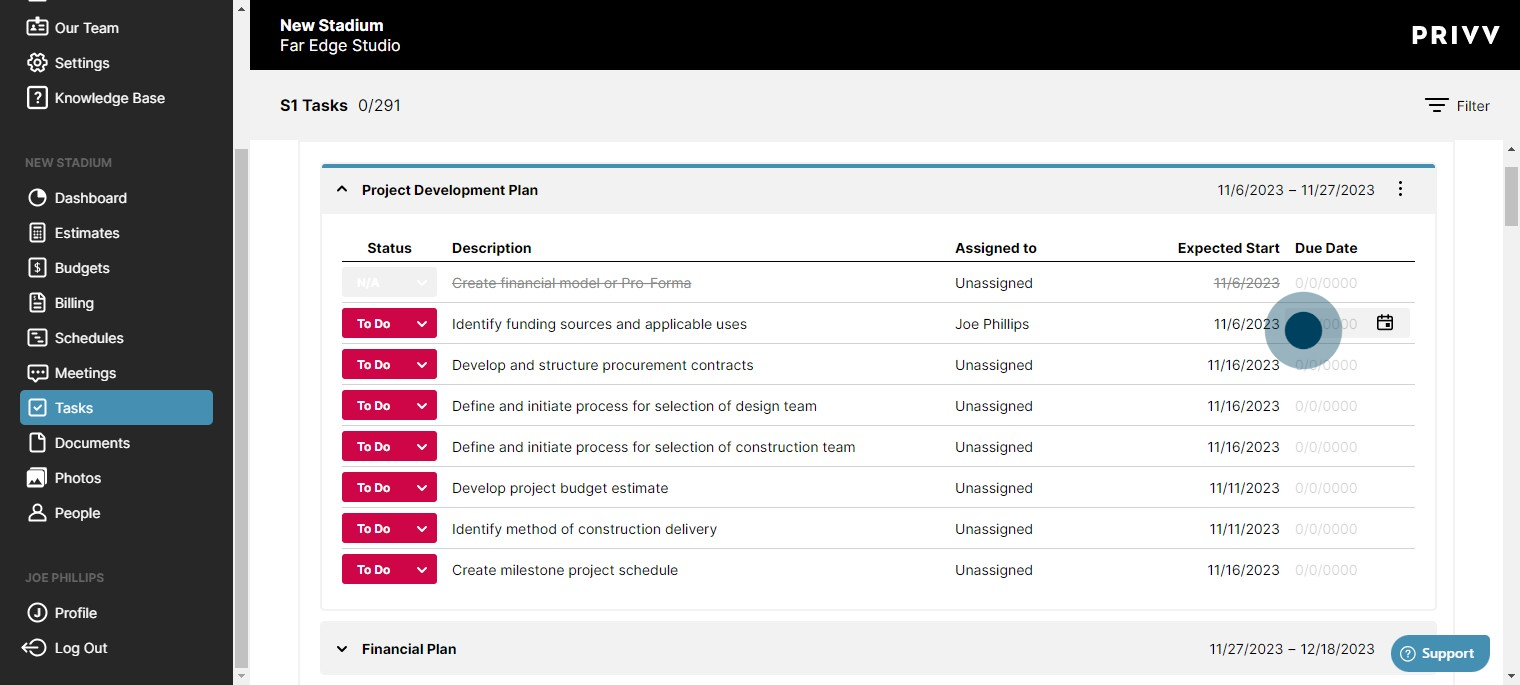Click the '11/6/2023 – 11/27/2023' date range

point(1296,189)
